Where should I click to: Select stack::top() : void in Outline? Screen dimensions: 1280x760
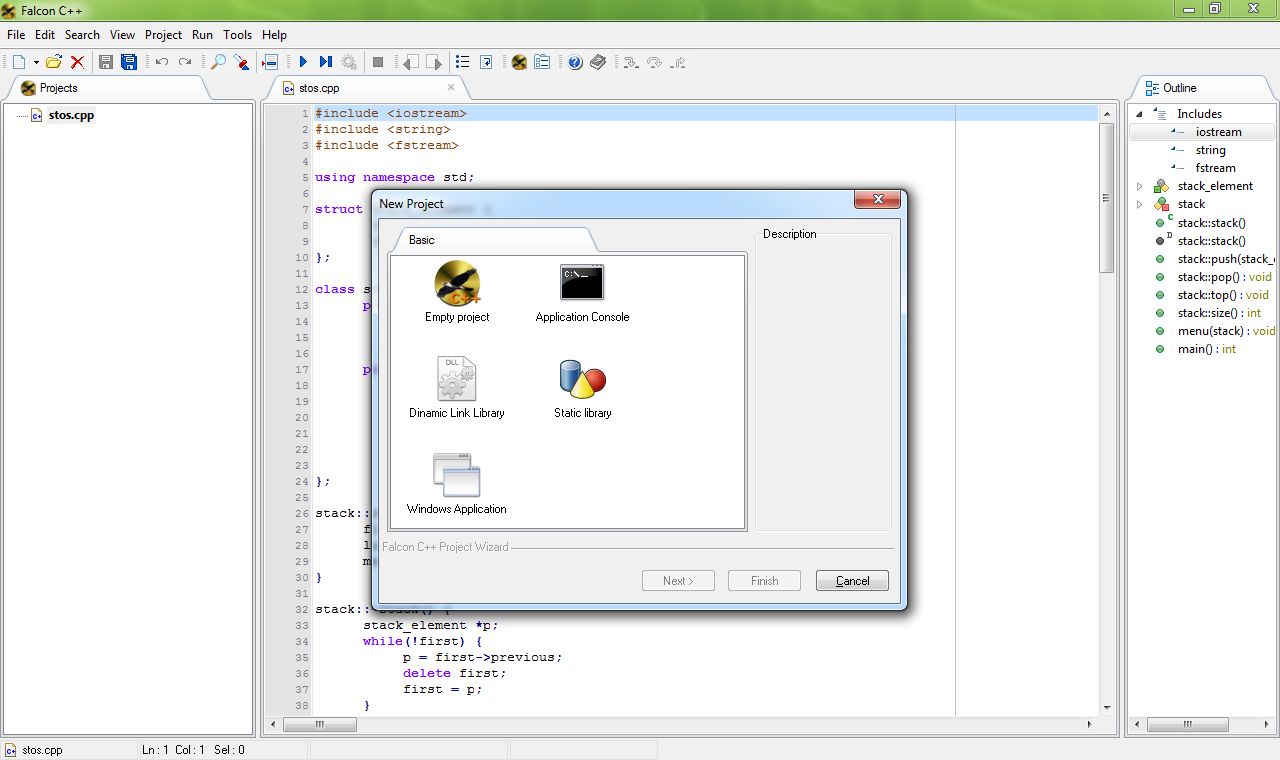(x=1223, y=295)
